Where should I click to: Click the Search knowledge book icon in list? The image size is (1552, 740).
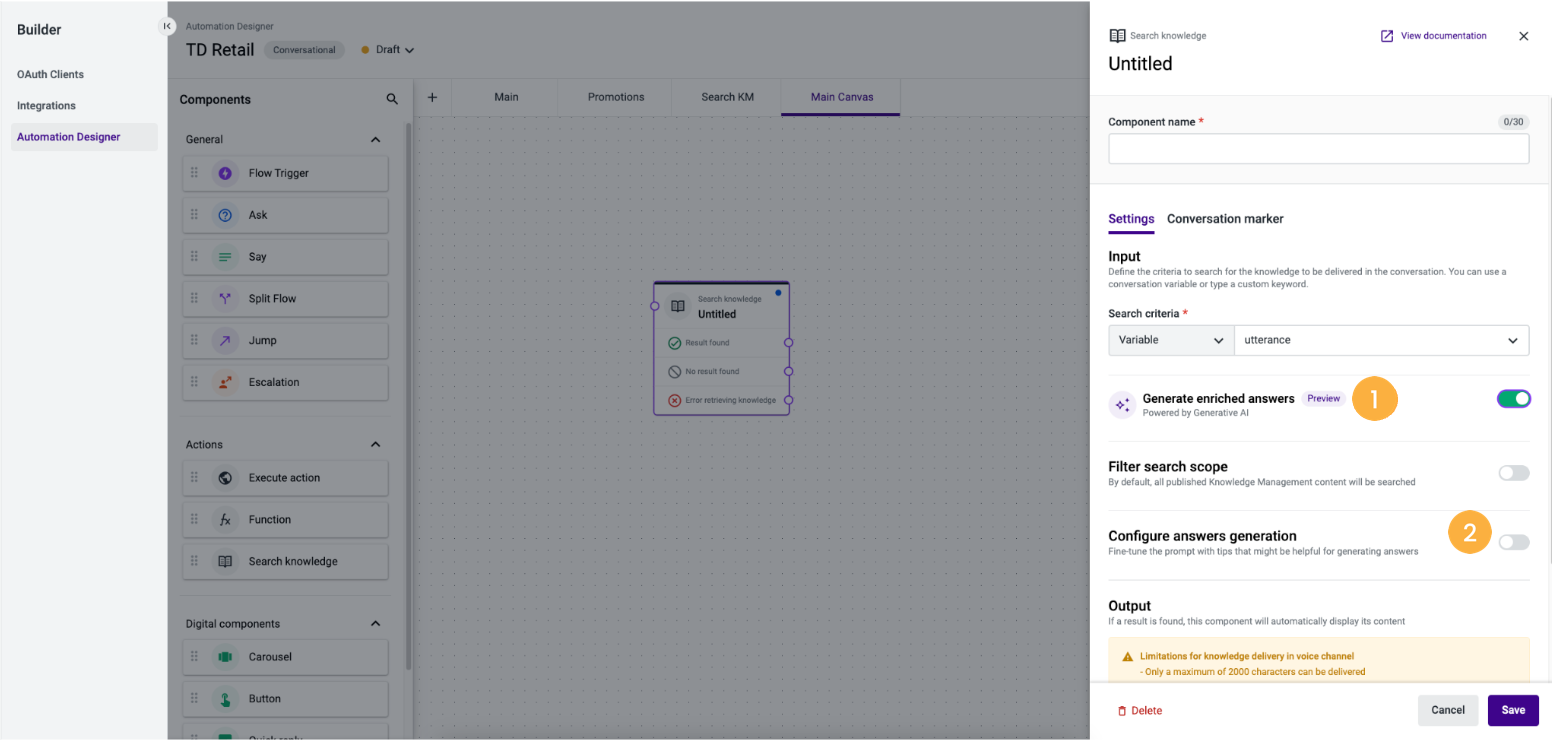click(225, 561)
